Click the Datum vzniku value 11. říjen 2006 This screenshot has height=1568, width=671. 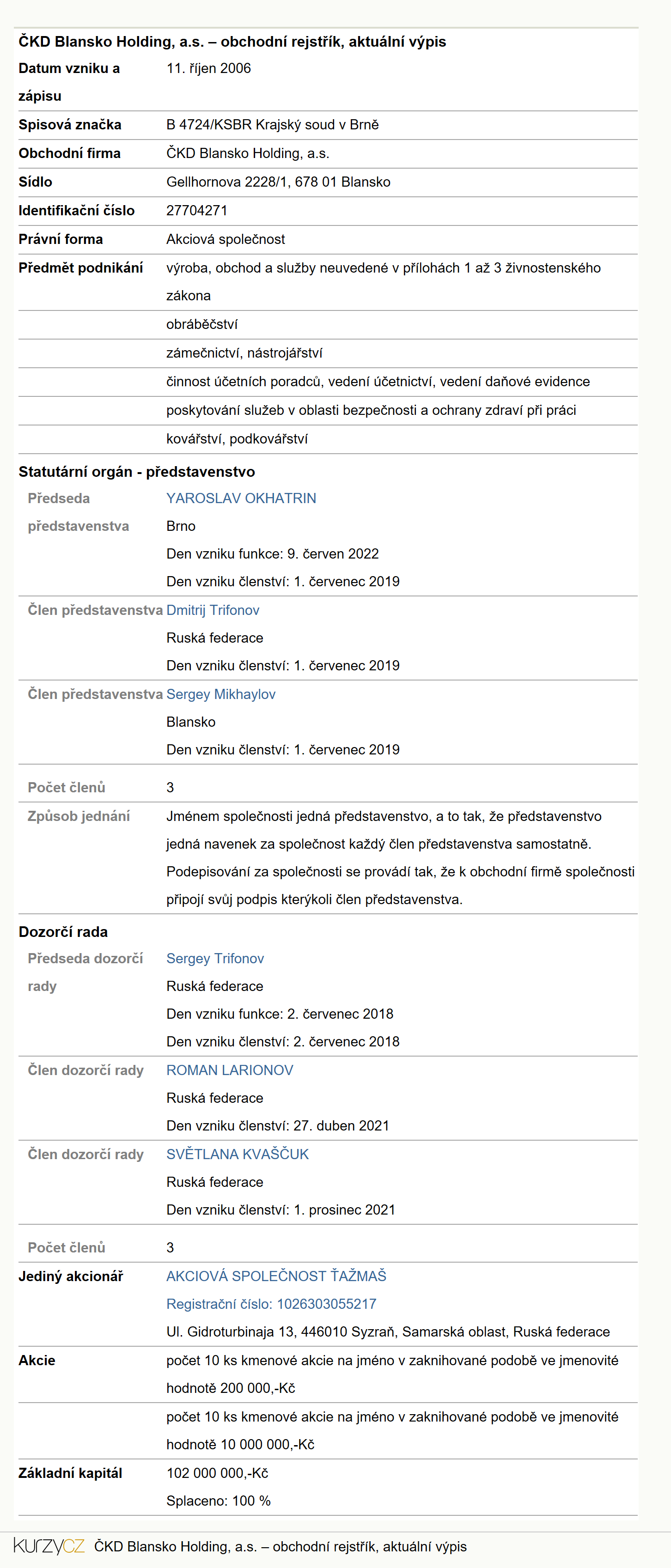tap(208, 68)
